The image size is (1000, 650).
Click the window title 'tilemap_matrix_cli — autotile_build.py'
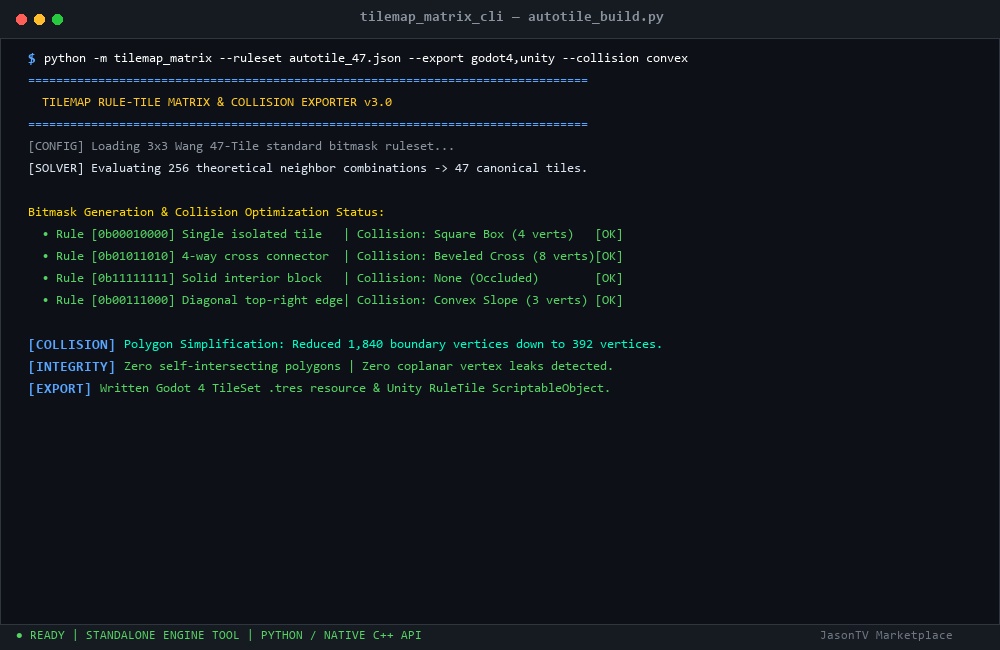click(x=511, y=17)
